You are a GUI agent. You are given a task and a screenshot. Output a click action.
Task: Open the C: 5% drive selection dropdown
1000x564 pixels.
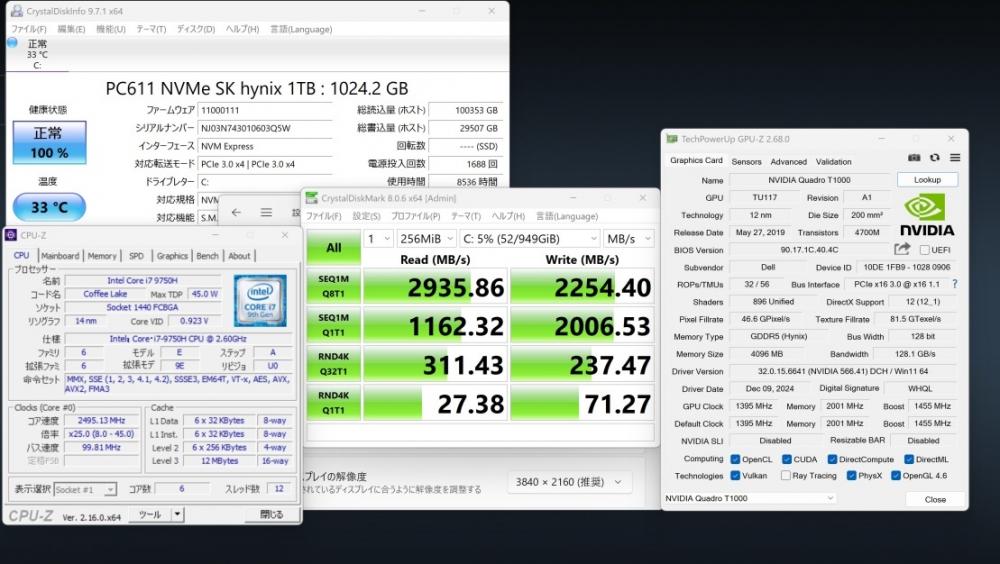(x=529, y=239)
